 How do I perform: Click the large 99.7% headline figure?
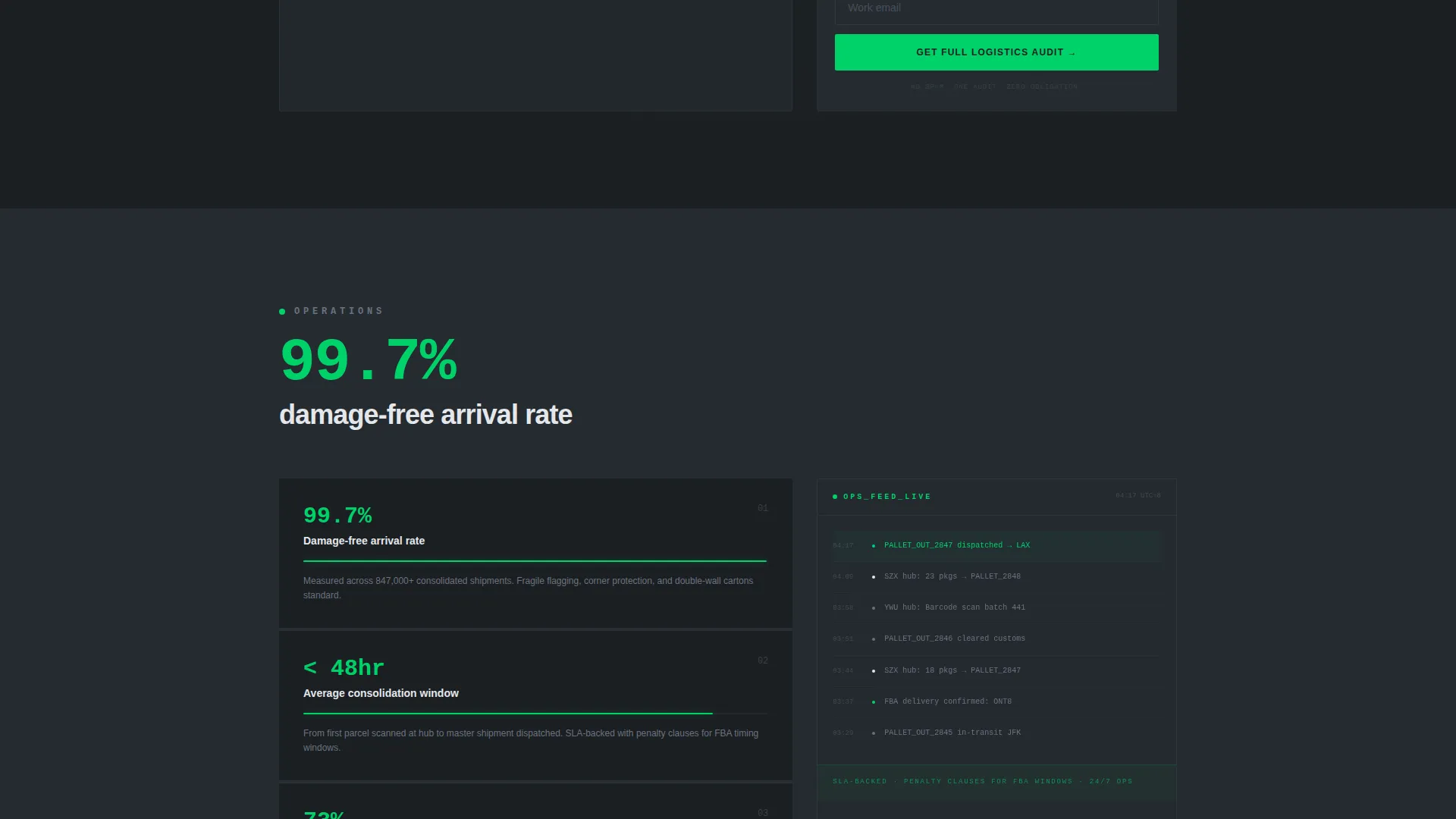pos(369,360)
